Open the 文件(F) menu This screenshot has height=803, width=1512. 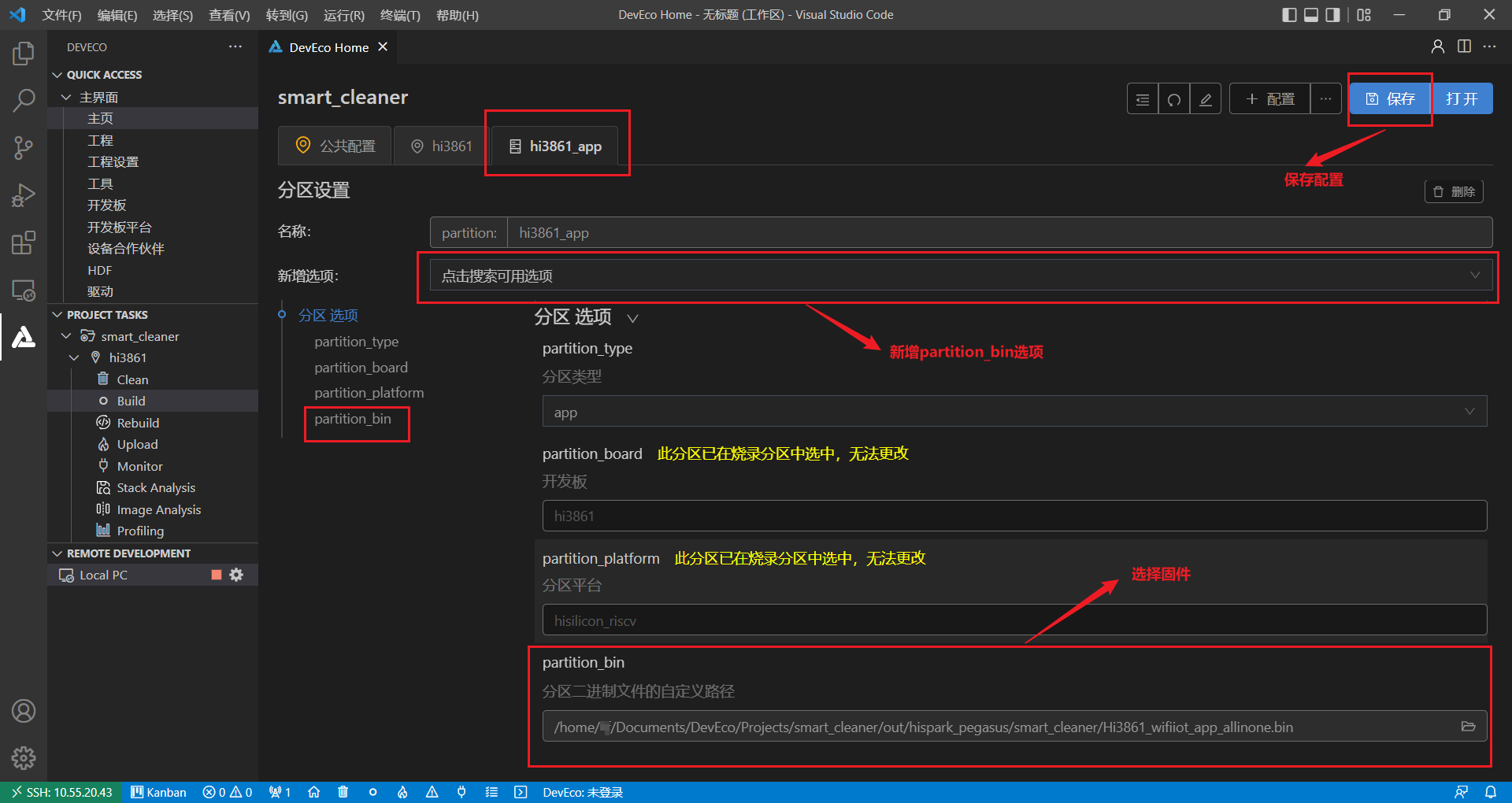point(61,15)
